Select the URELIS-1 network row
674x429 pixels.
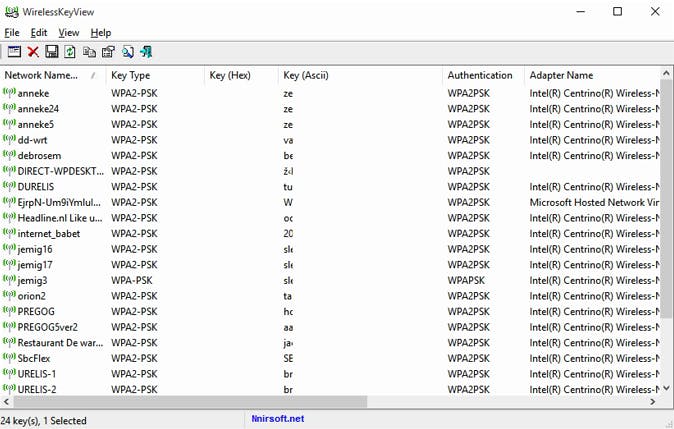[x=330, y=374]
